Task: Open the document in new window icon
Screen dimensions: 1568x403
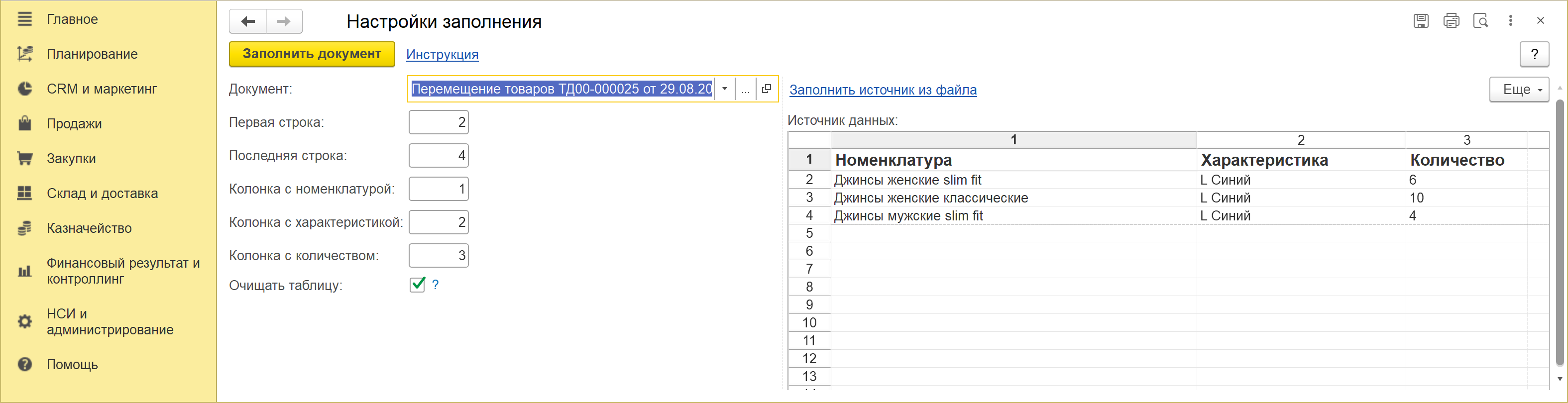Action: [767, 89]
